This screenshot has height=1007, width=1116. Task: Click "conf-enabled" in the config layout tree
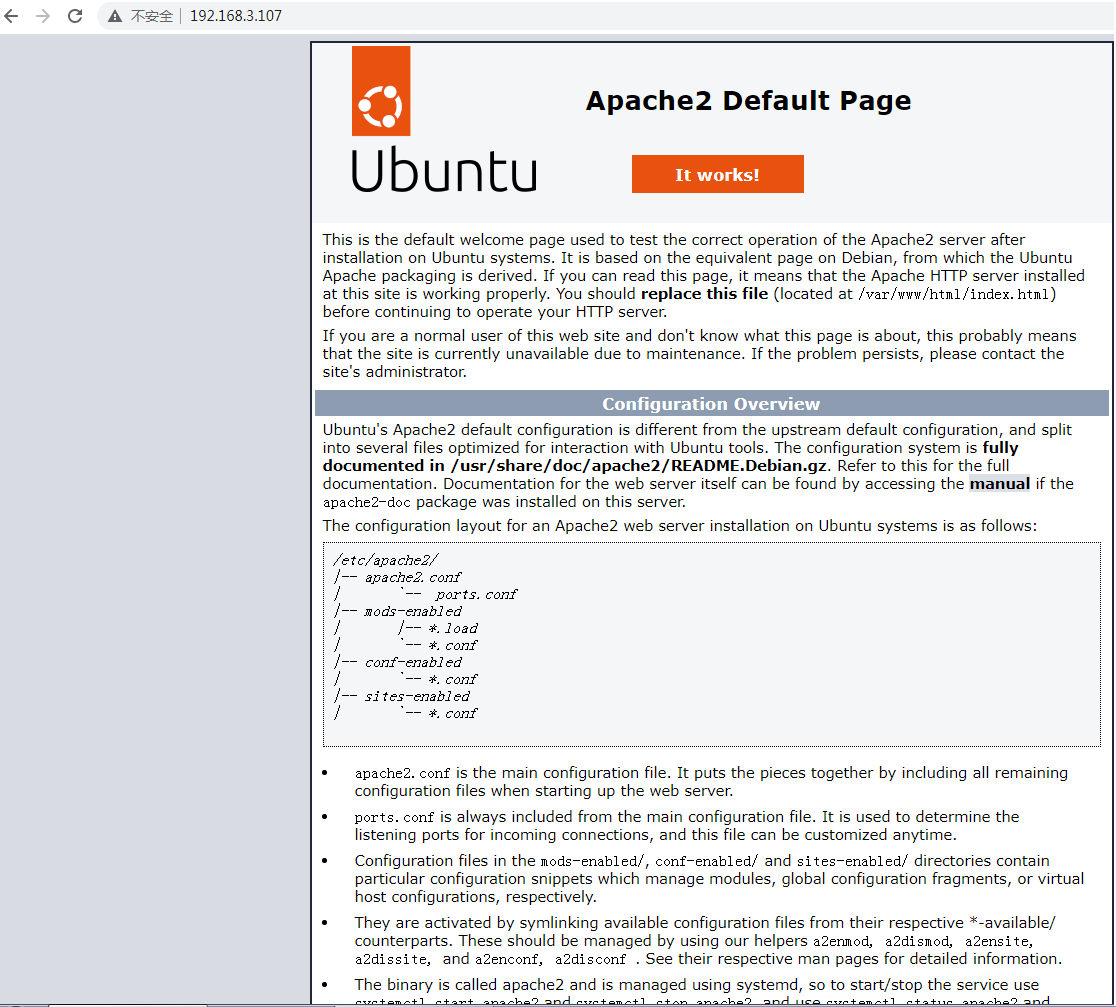coord(413,663)
